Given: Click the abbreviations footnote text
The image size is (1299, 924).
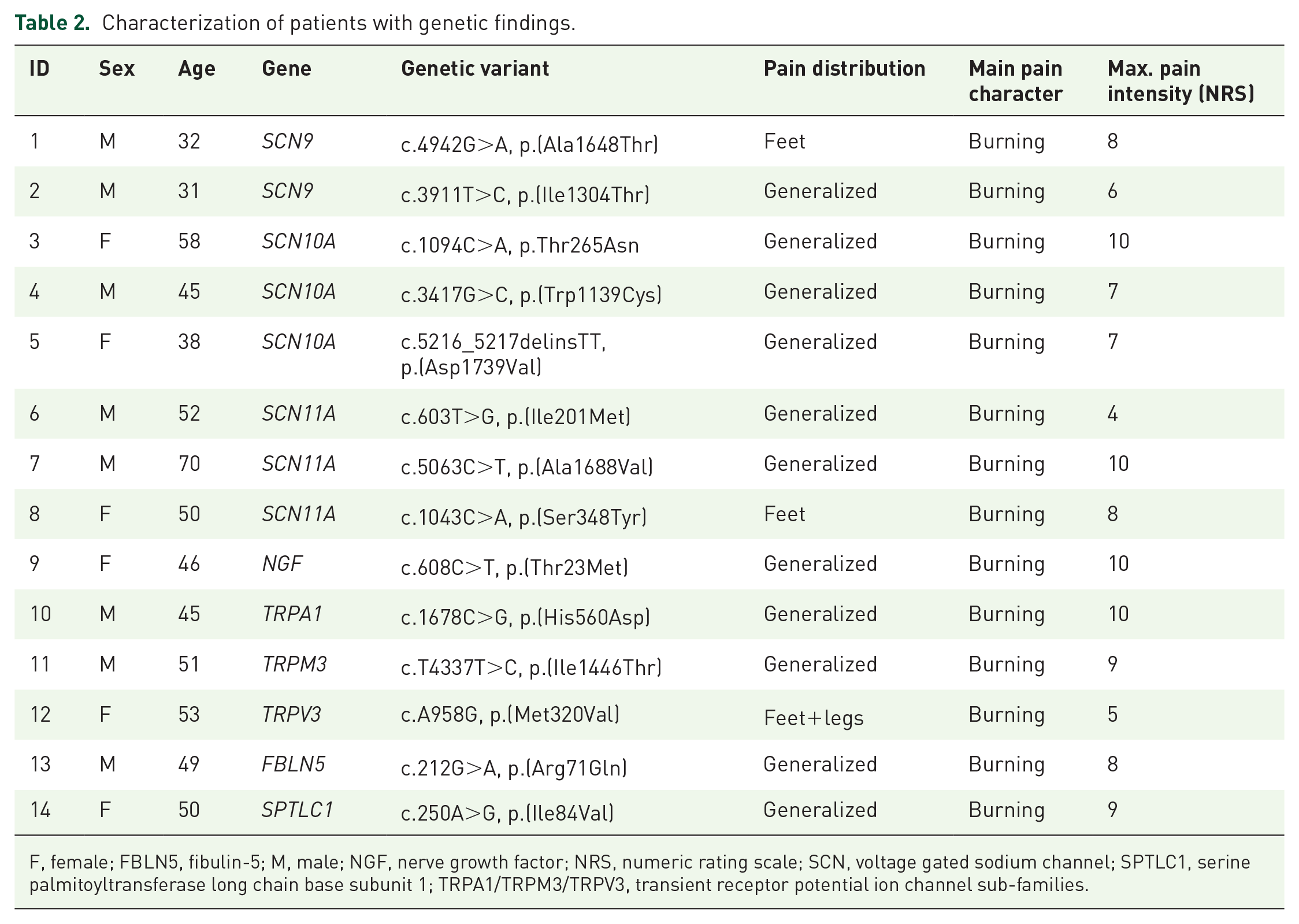Looking at the screenshot, I should (640, 873).
